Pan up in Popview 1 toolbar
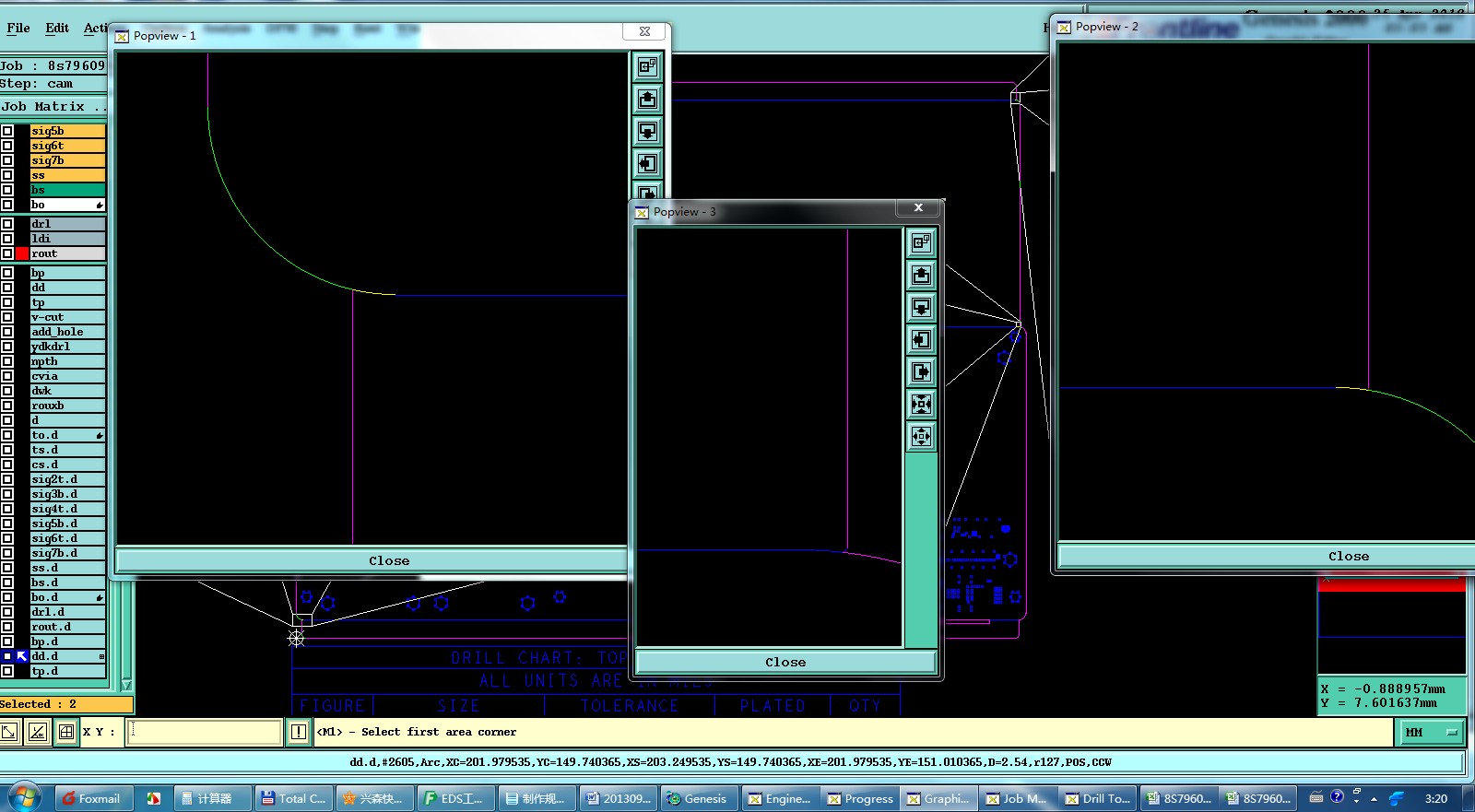Screen dimensions: 1475x812 [647, 99]
